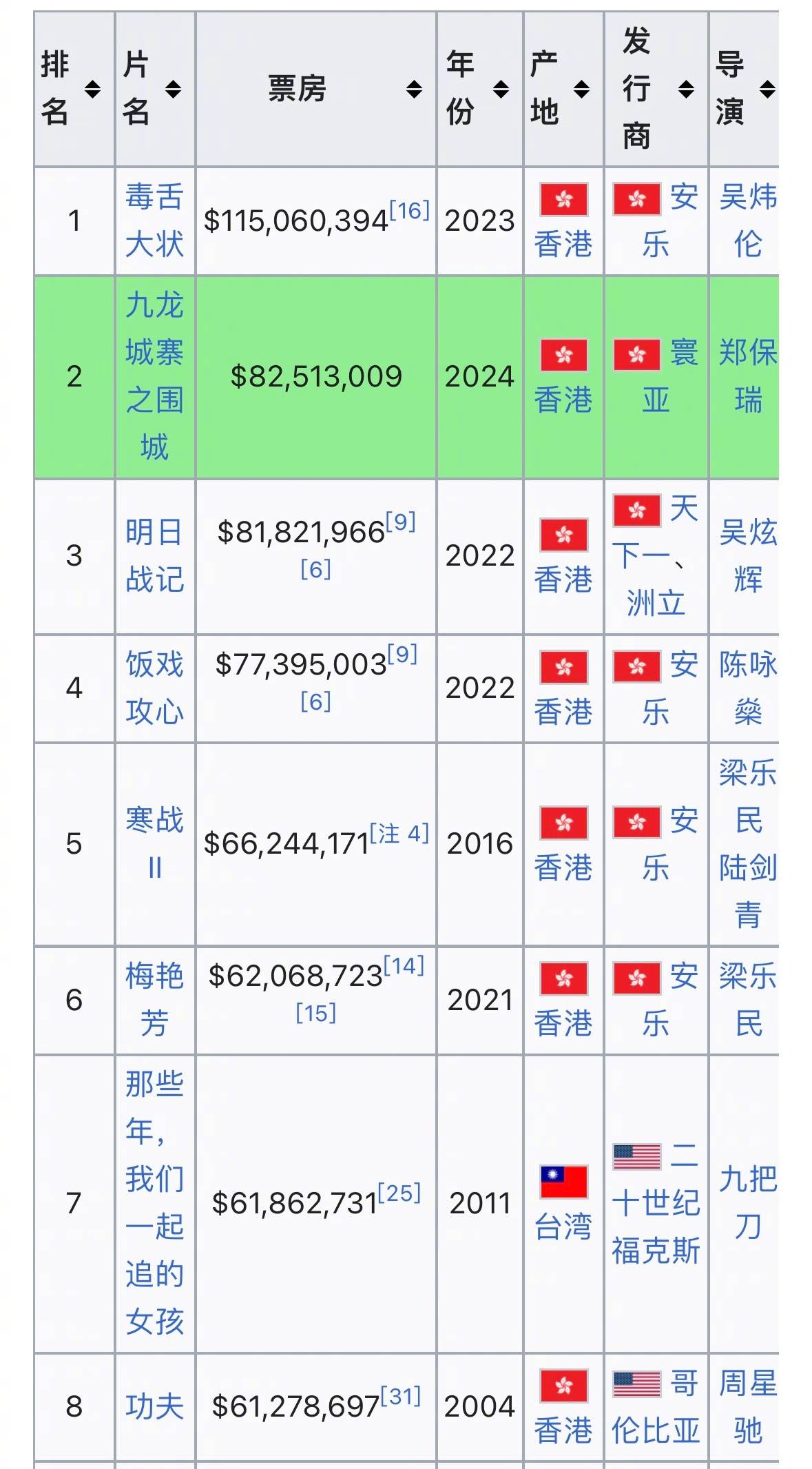Open director 郑保瑞 link

[748, 376]
